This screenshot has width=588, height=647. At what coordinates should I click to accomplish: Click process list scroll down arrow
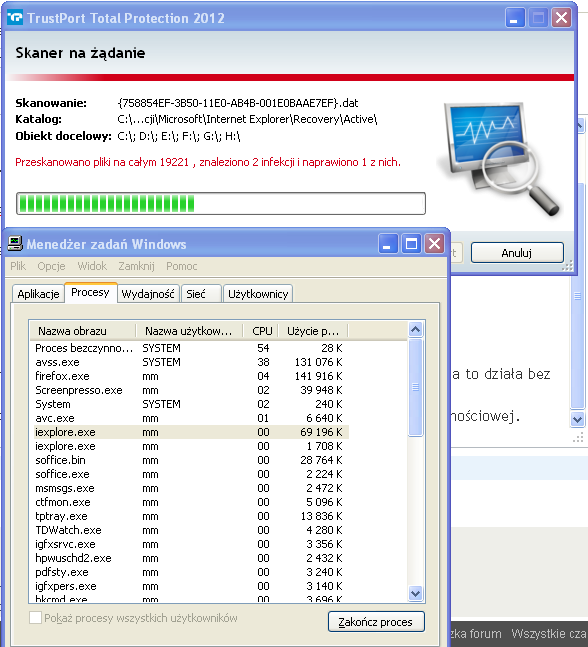416,593
